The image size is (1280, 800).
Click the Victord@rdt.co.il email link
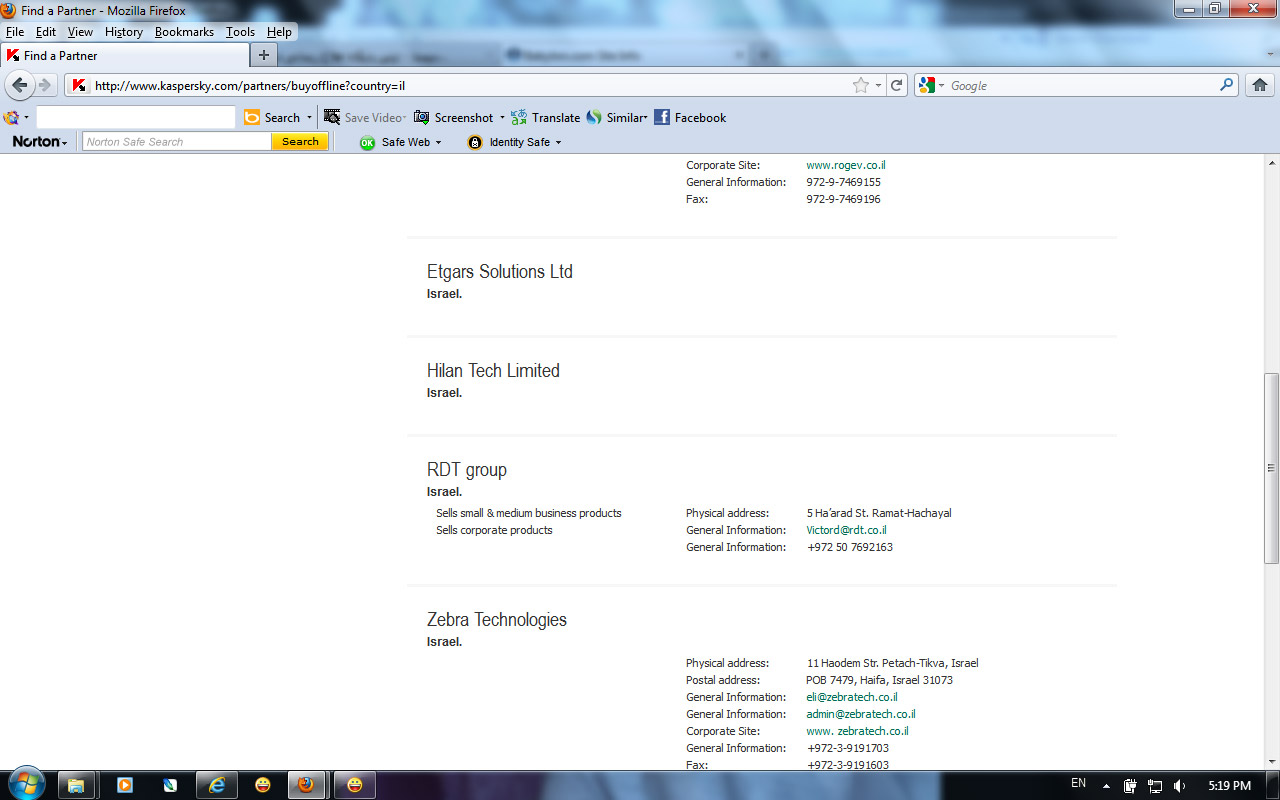click(846, 530)
